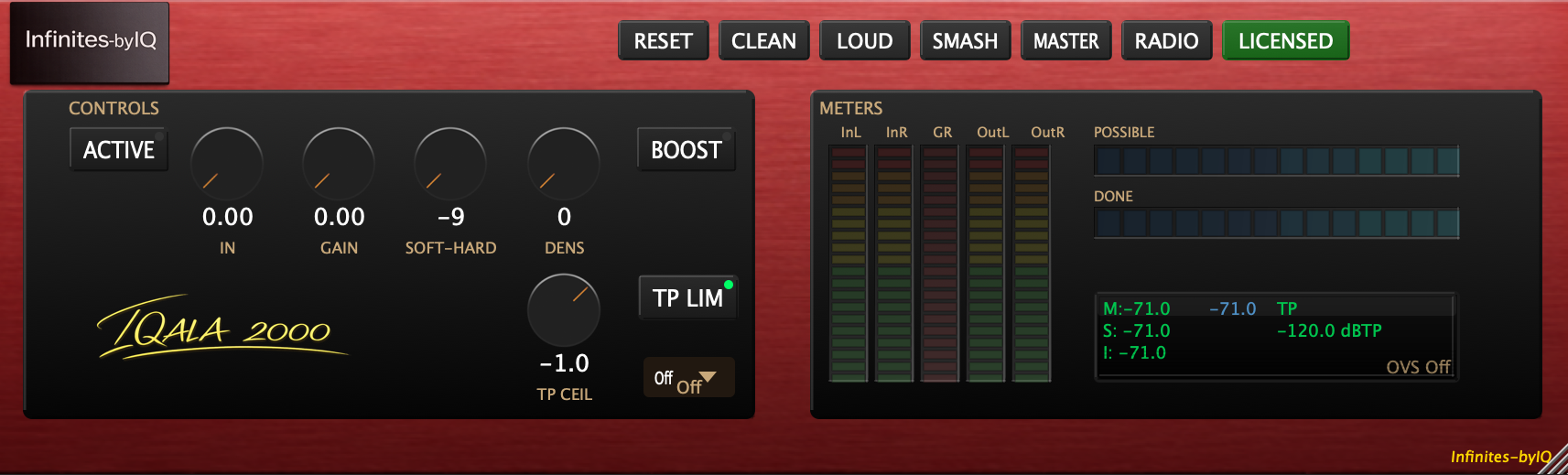The height and width of the screenshot is (475, 1568).
Task: Click the 0.00 value under IN knob
Action: point(228,217)
